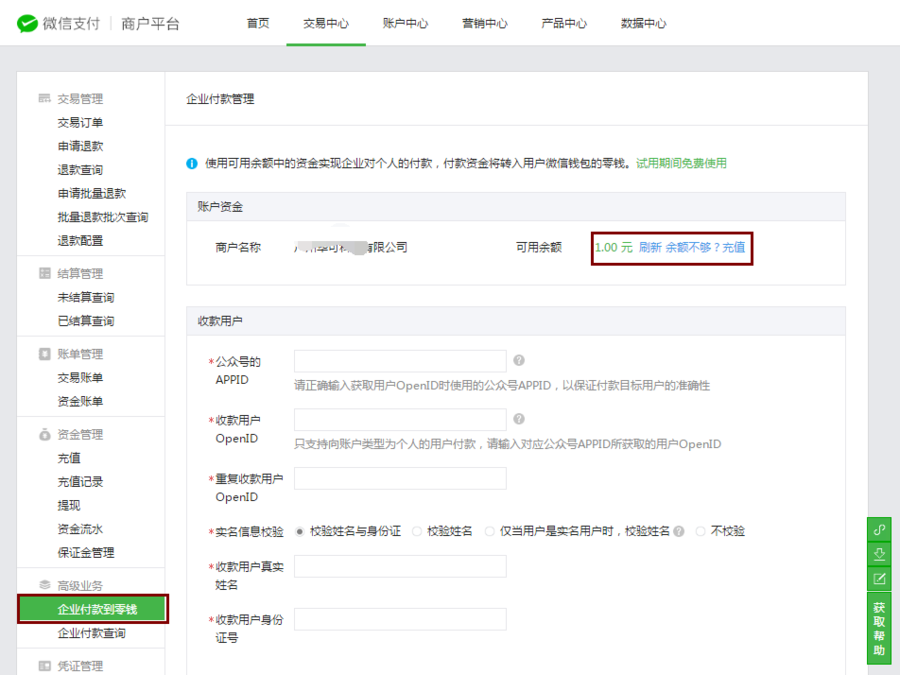Select the 校验姓名 radio option
The height and width of the screenshot is (675, 900).
tap(417, 532)
